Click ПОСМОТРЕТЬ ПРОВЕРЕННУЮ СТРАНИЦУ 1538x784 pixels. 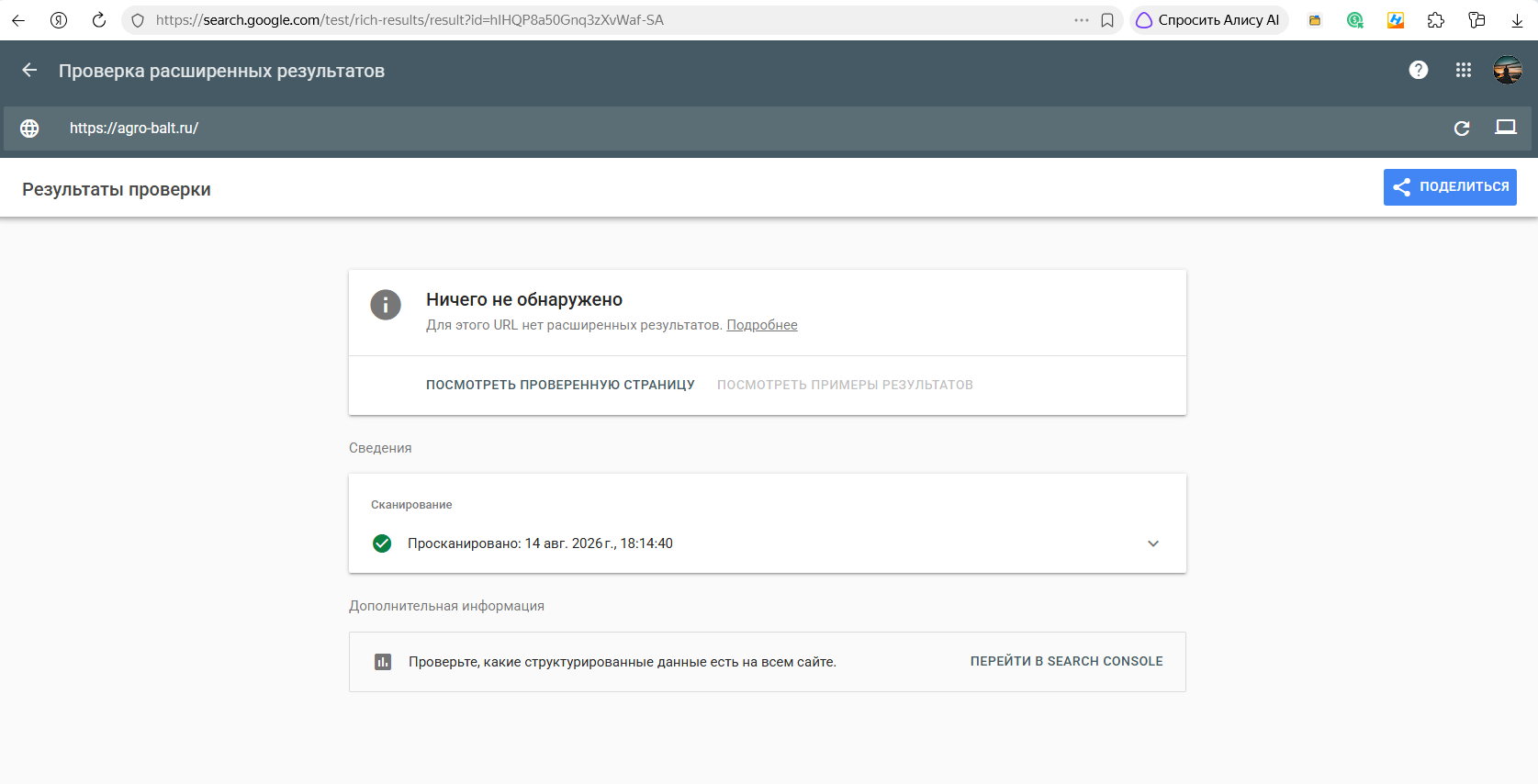[x=560, y=386]
